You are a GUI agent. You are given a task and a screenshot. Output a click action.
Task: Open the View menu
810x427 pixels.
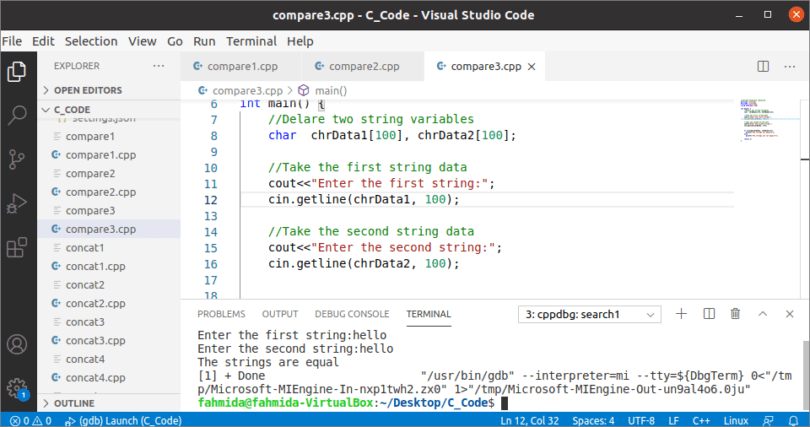[x=142, y=41]
